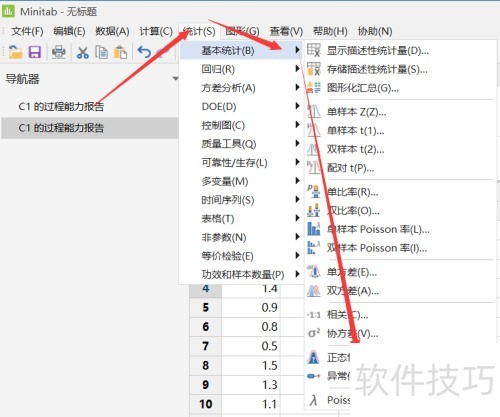Open the 文件(F) menu

27,31
